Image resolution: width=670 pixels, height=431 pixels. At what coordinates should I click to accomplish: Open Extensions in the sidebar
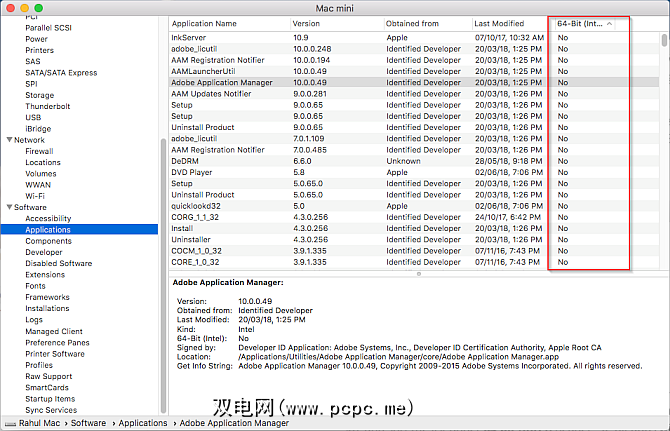[45, 275]
